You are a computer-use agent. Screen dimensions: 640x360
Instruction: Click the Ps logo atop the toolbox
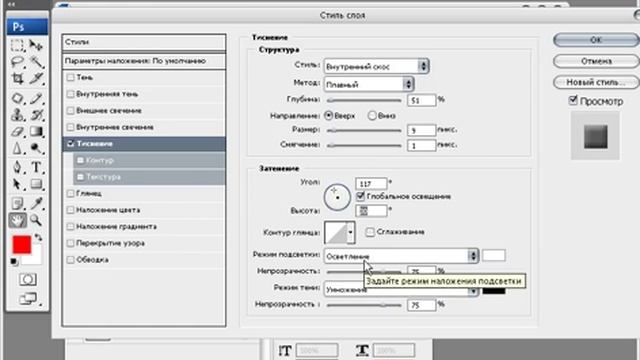(27, 27)
